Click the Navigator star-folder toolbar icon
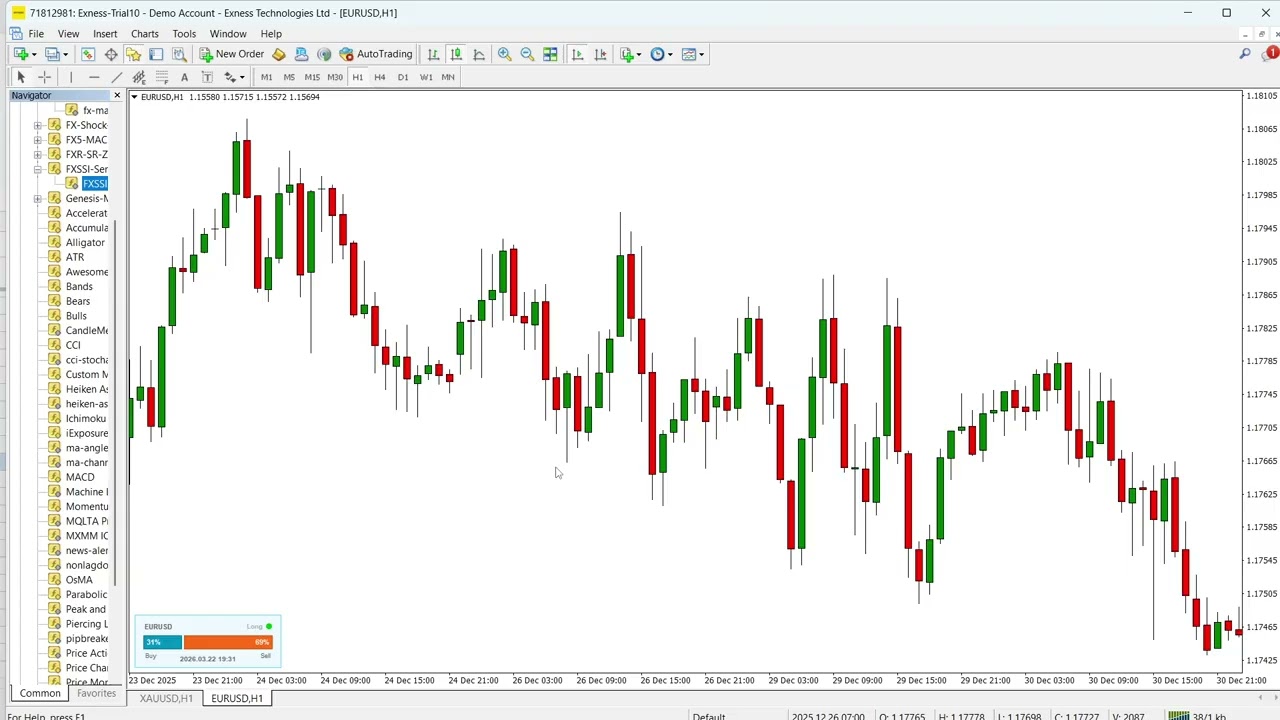The image size is (1280, 720). tap(133, 54)
